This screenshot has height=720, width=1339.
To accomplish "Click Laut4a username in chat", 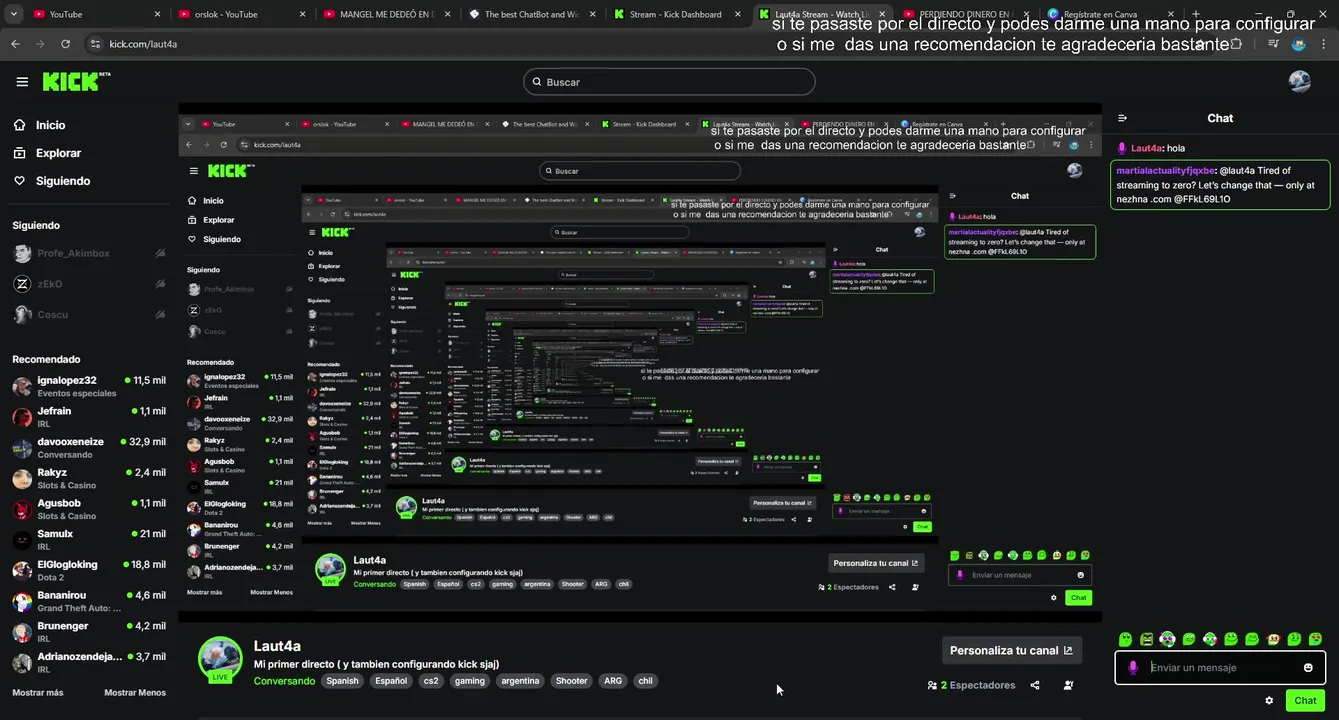I will tap(1148, 148).
